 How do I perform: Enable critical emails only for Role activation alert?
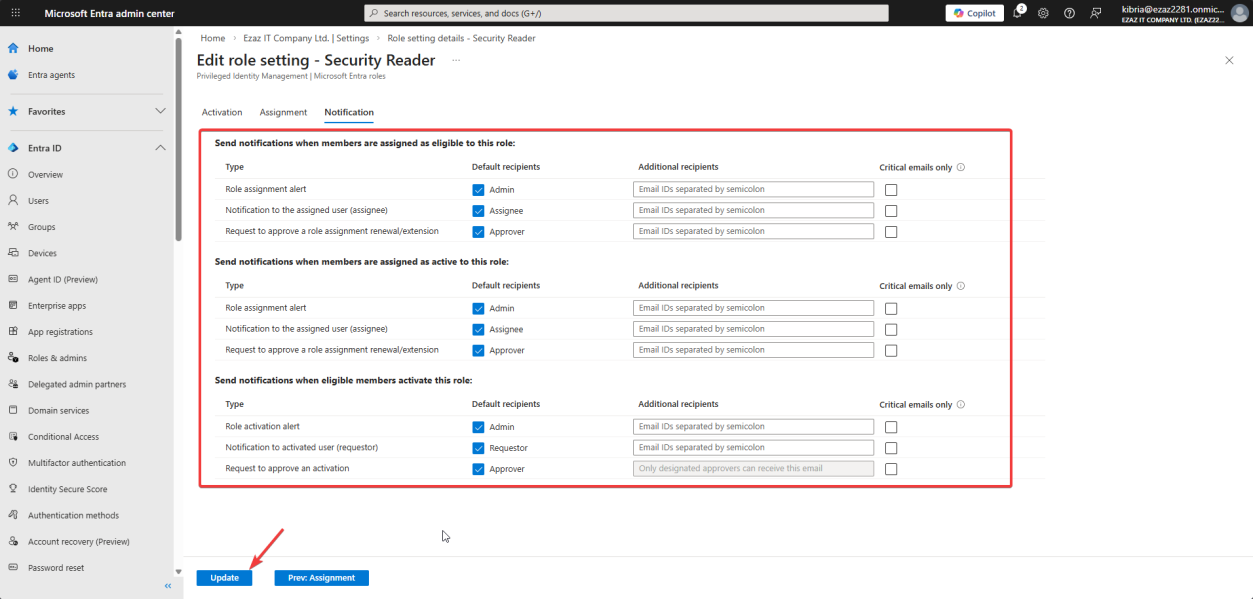click(891, 428)
